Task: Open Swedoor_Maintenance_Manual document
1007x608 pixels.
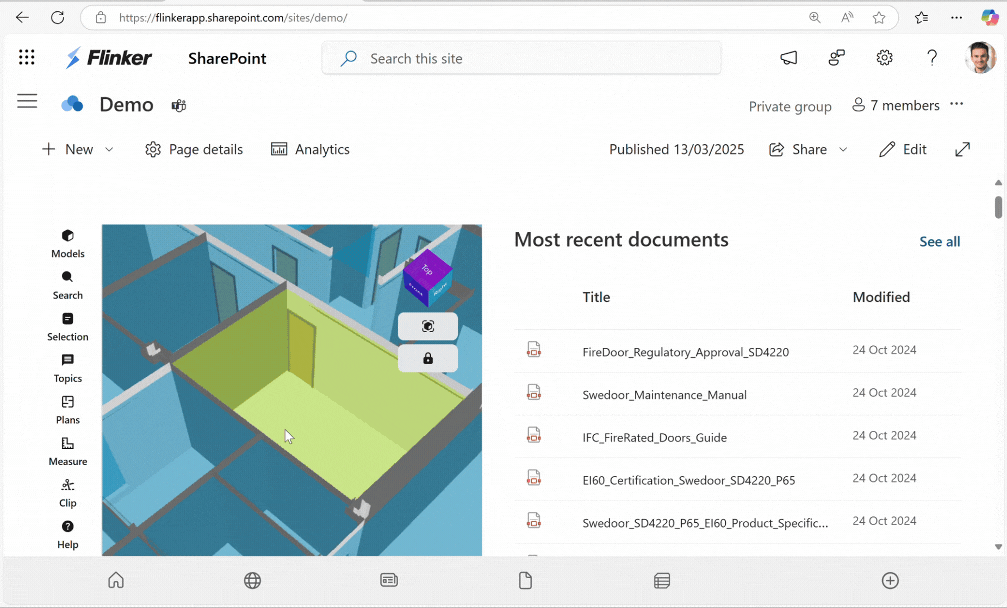Action: point(664,395)
